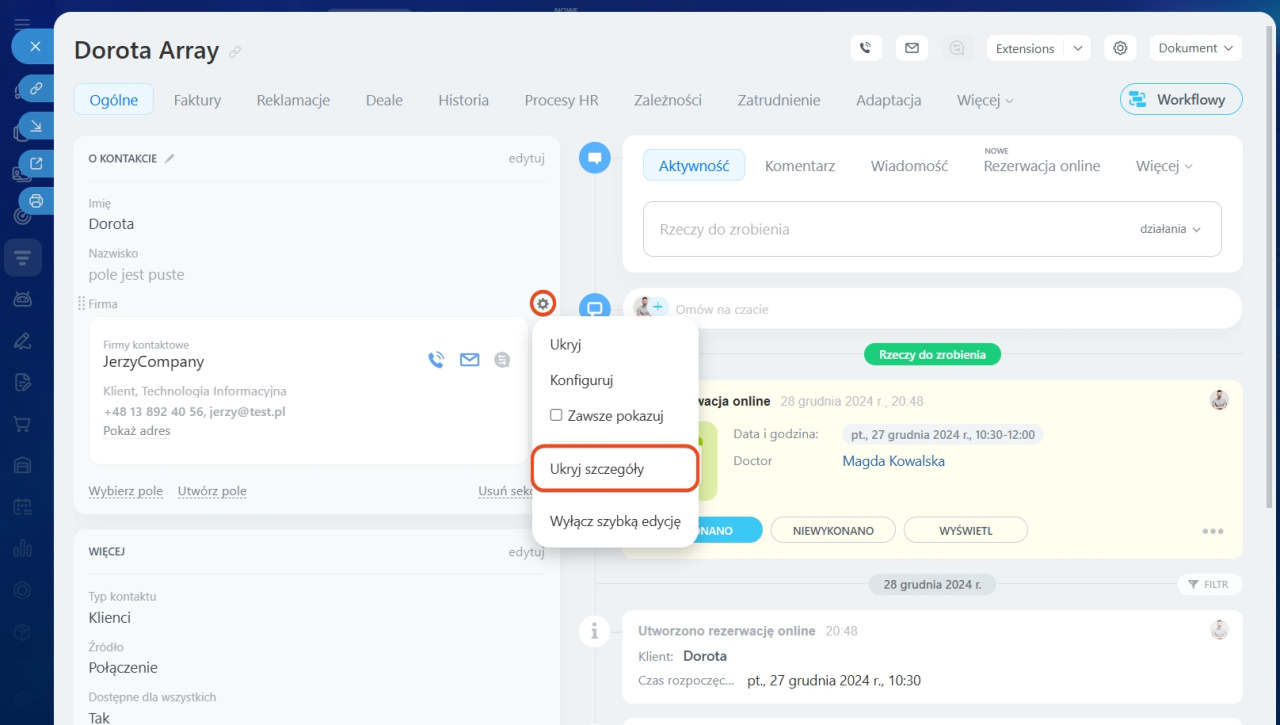Open the Extensions dropdown arrow

click(x=1077, y=48)
